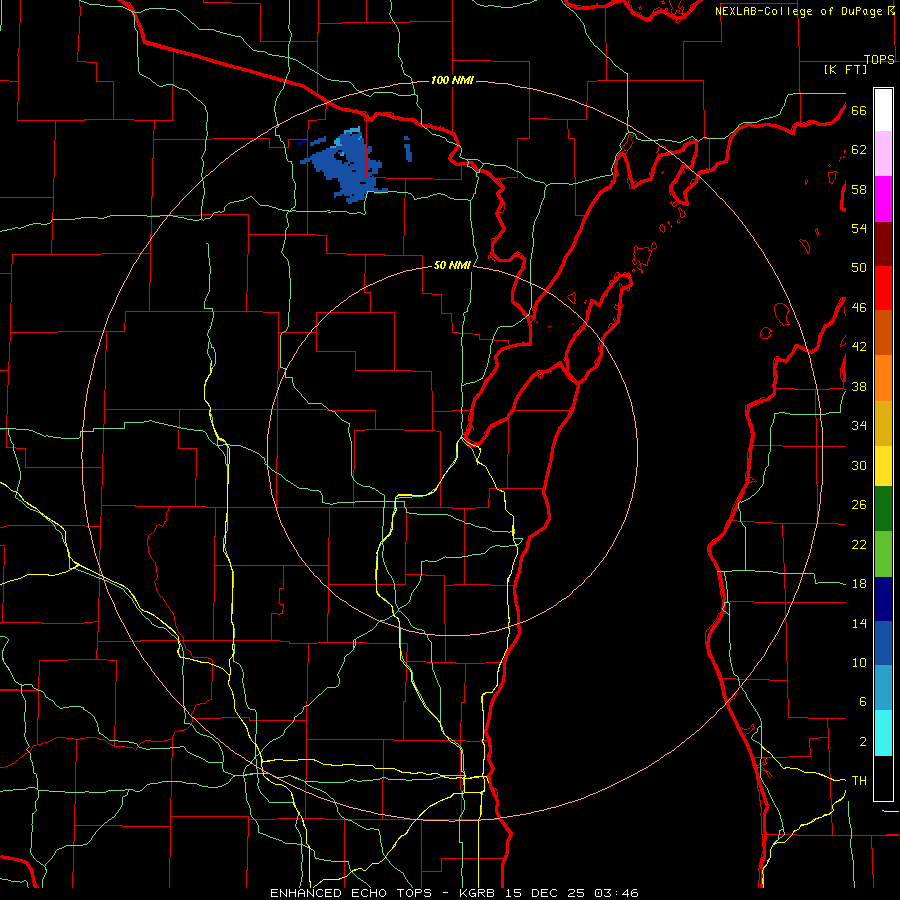Click the legend value 66

[x=859, y=110]
